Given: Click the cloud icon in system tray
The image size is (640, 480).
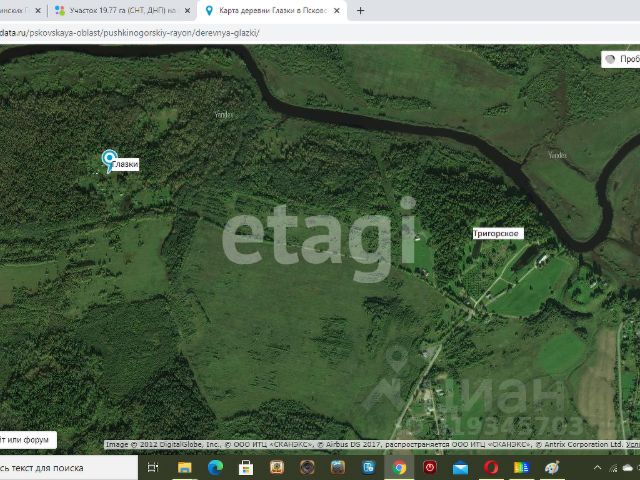Looking at the screenshot, I should click(x=628, y=468).
